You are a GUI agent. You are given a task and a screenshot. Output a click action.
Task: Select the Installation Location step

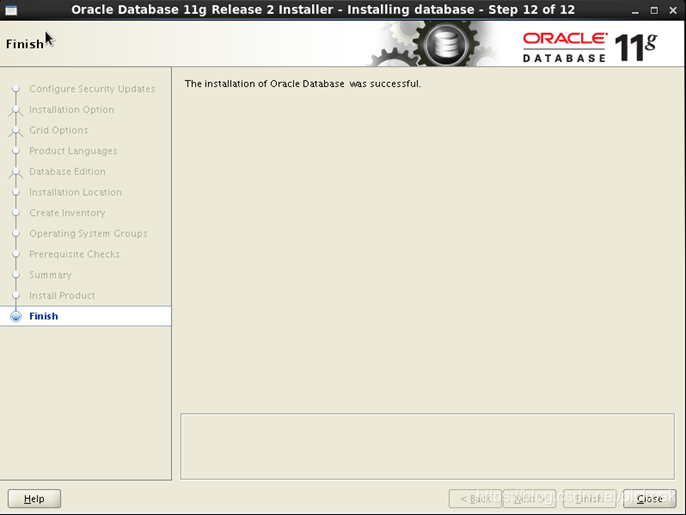tap(75, 192)
